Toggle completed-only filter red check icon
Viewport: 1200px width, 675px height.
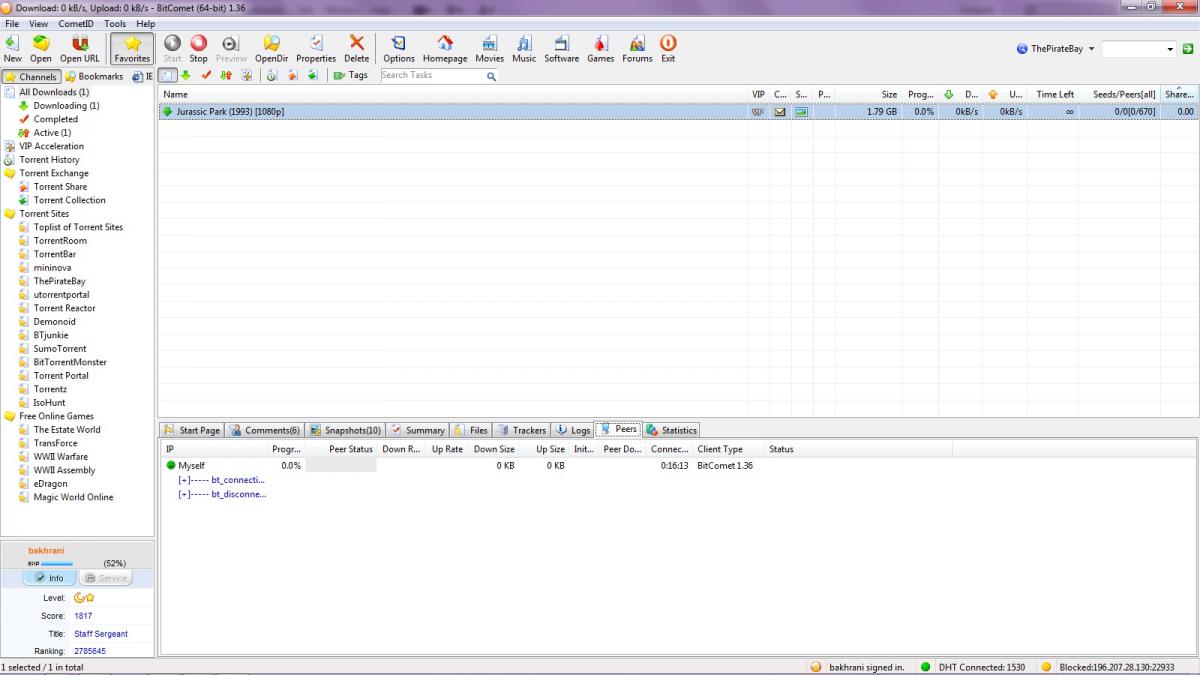point(206,75)
